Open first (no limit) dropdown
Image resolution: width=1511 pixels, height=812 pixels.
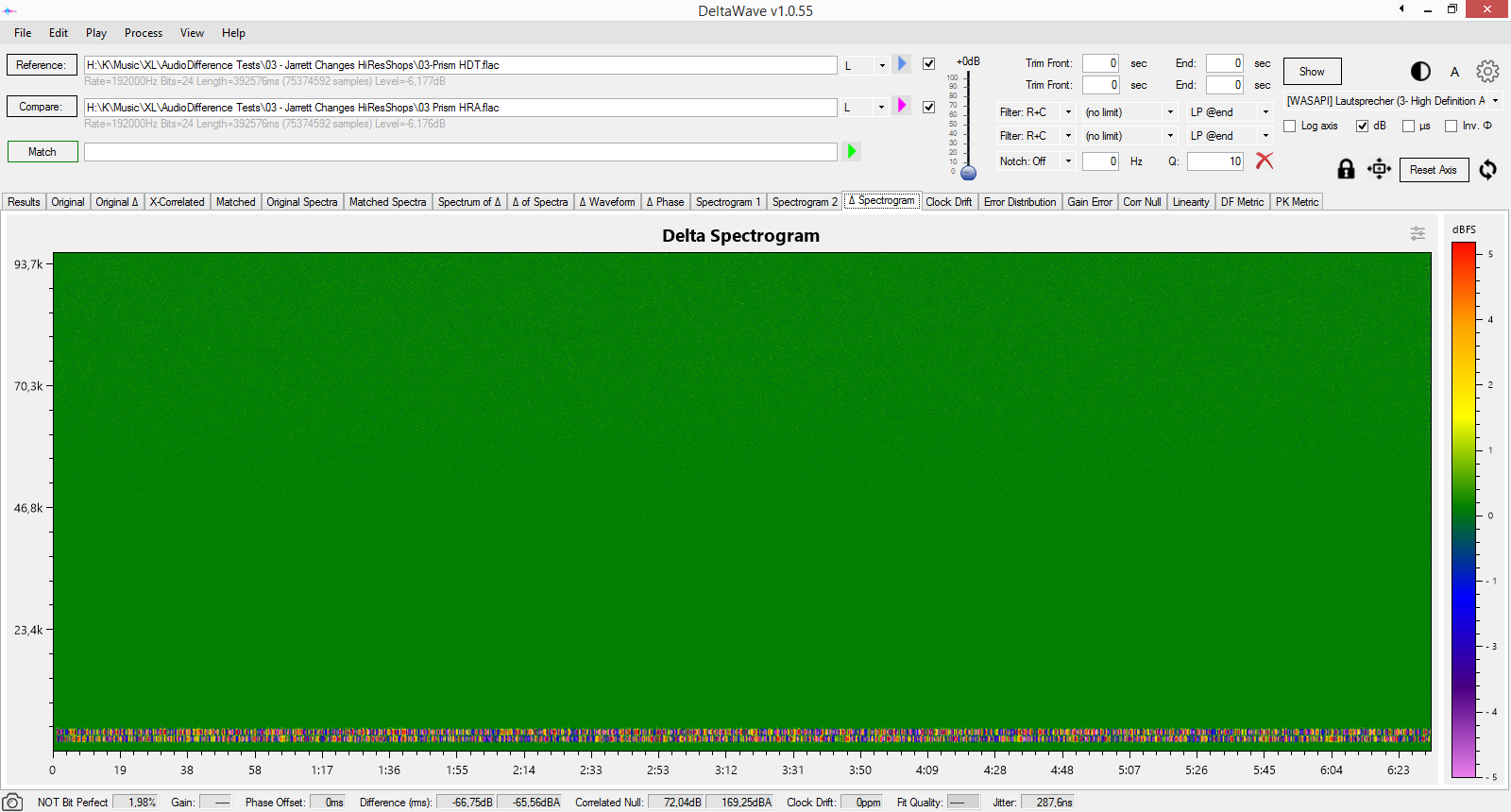pos(1129,111)
